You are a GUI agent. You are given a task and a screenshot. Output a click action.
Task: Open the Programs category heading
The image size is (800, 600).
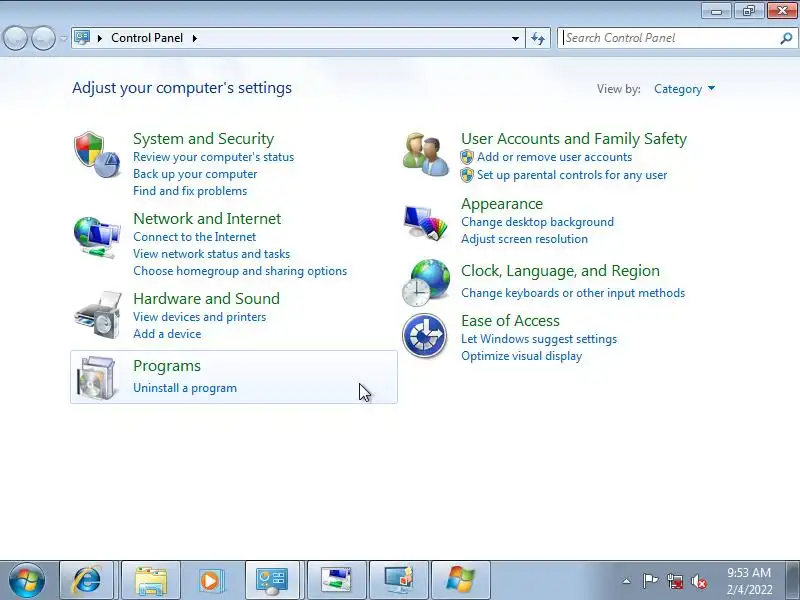click(167, 366)
